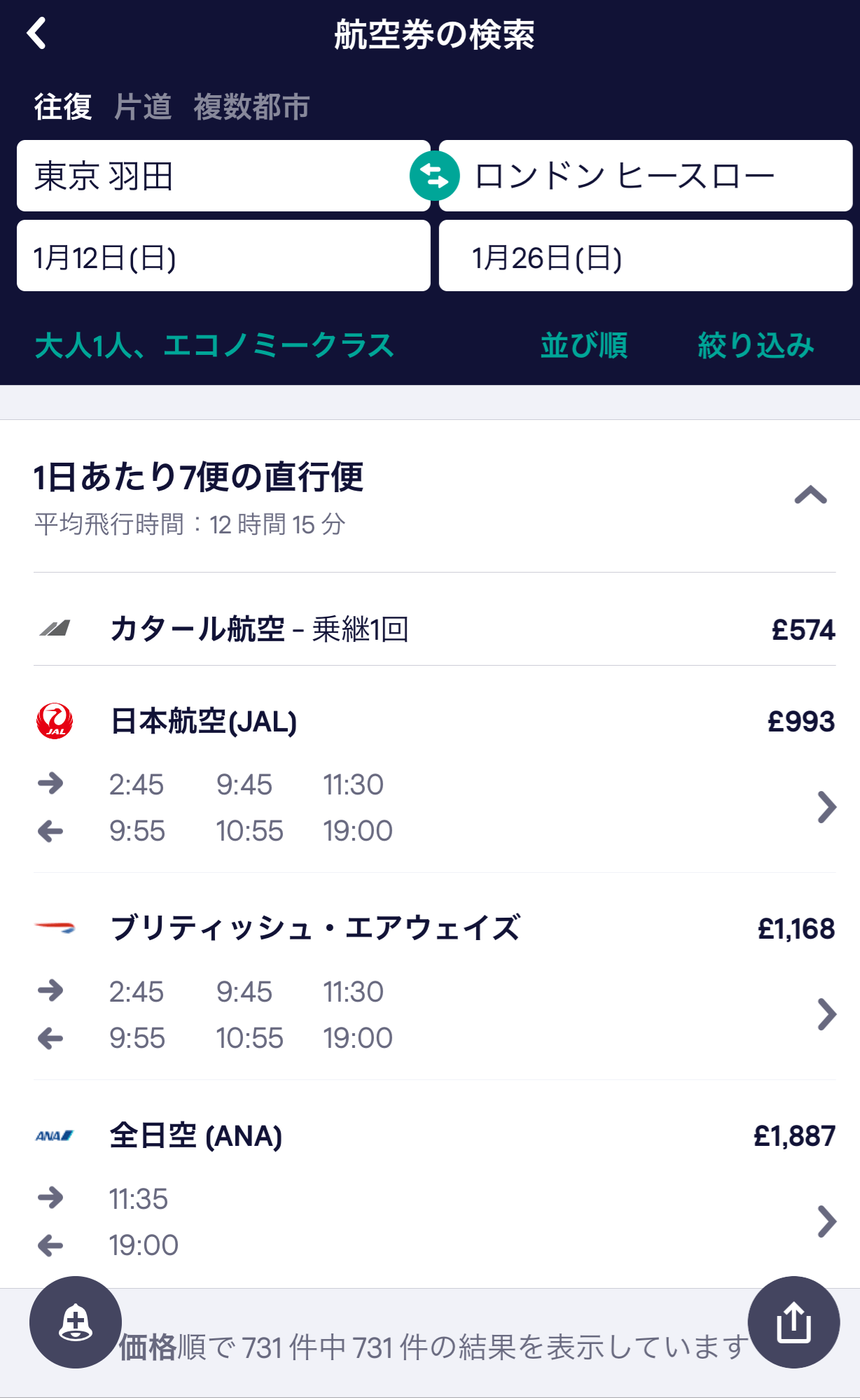Screen dimensions: 860x1400
Task: Change the 1月26日 return date
Action: [645, 256]
